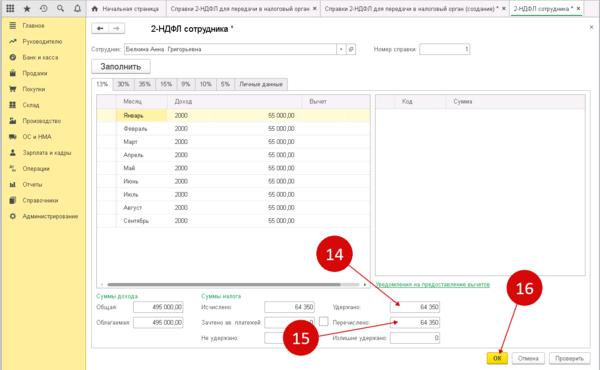Expand the Сотрудник dropdown arrow
This screenshot has height=370, width=600.
(341, 49)
